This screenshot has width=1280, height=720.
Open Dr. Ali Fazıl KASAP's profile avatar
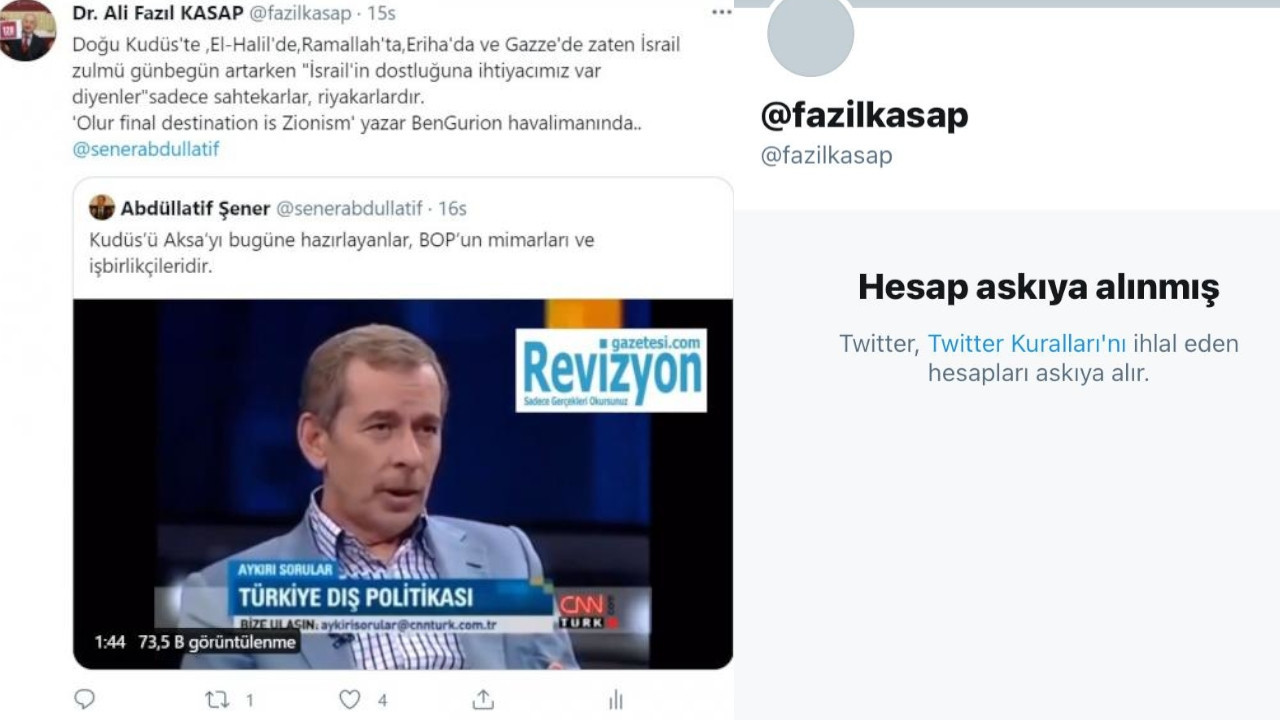pos(27,31)
